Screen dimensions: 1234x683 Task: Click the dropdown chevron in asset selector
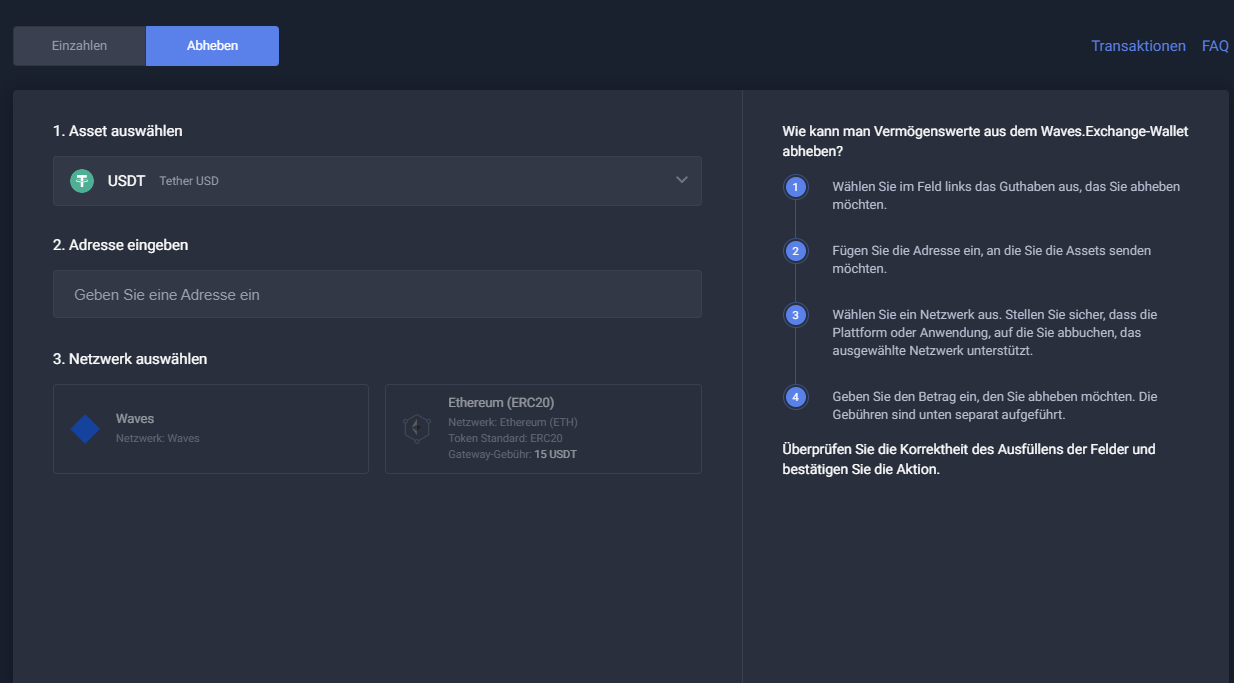(682, 180)
